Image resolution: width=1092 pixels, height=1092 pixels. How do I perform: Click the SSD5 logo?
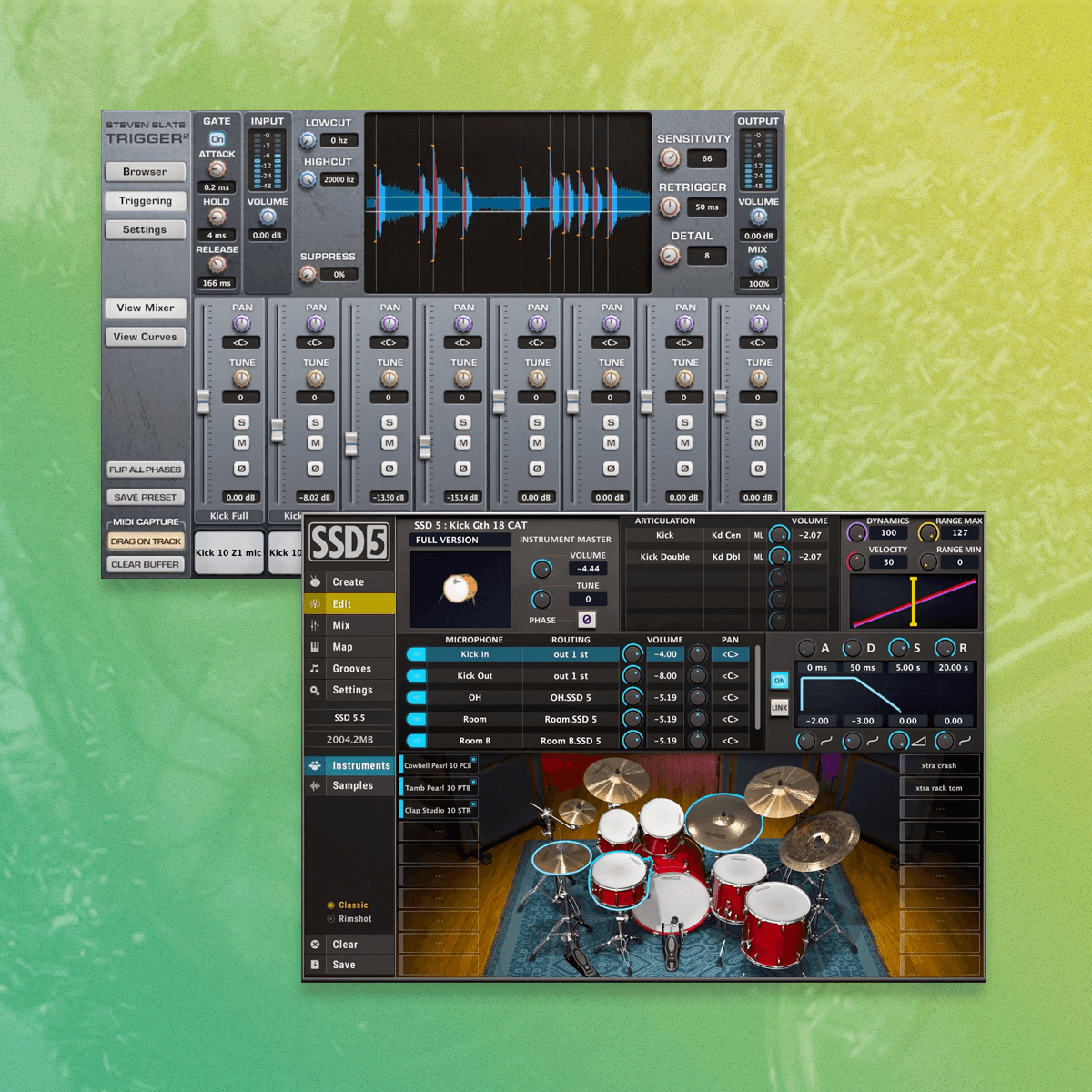[x=349, y=542]
